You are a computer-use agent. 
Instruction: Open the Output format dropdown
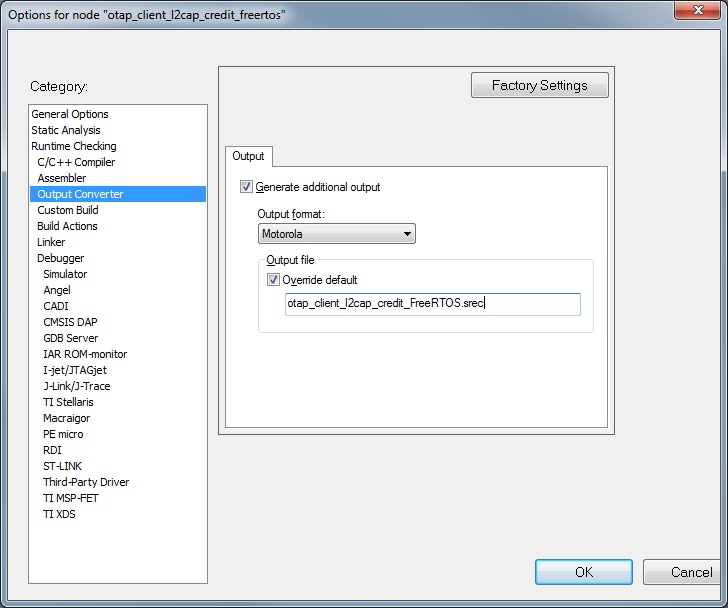tap(336, 234)
